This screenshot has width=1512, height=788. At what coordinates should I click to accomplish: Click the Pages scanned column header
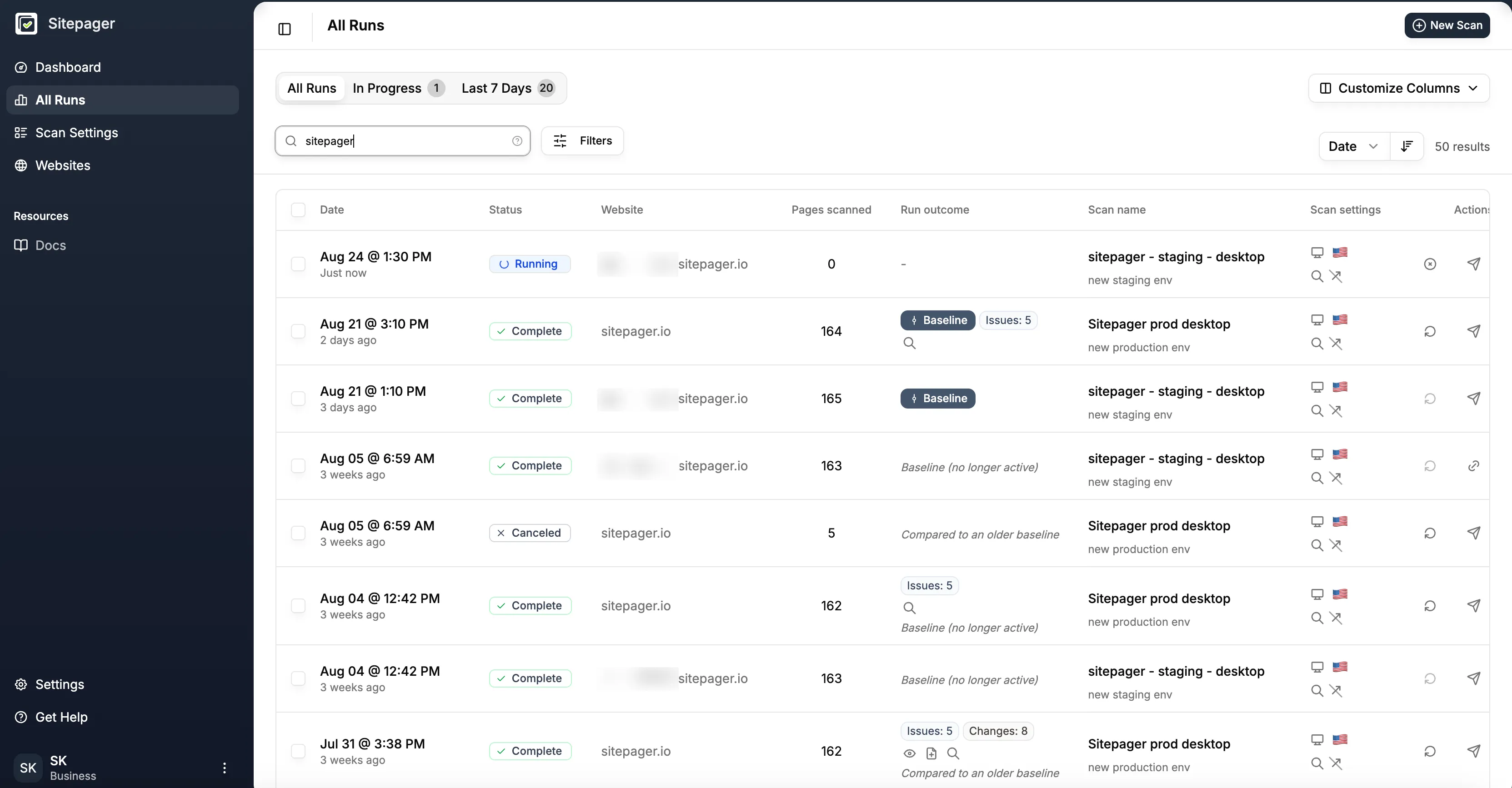coord(831,210)
